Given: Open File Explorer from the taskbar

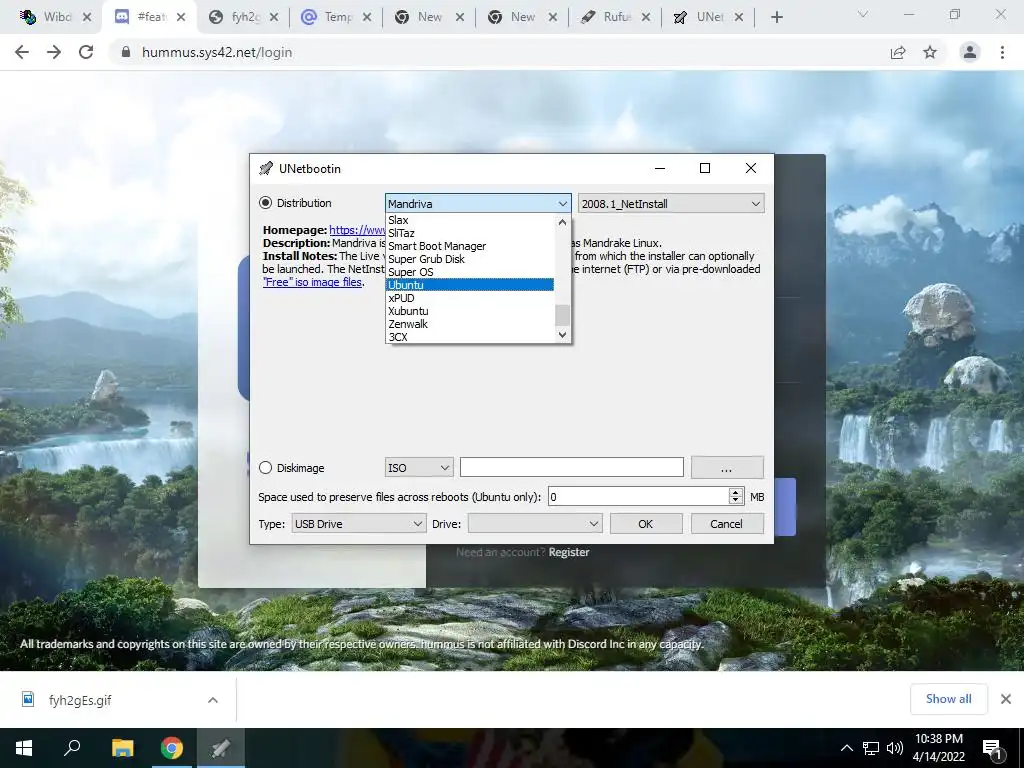Looking at the screenshot, I should coord(122,748).
